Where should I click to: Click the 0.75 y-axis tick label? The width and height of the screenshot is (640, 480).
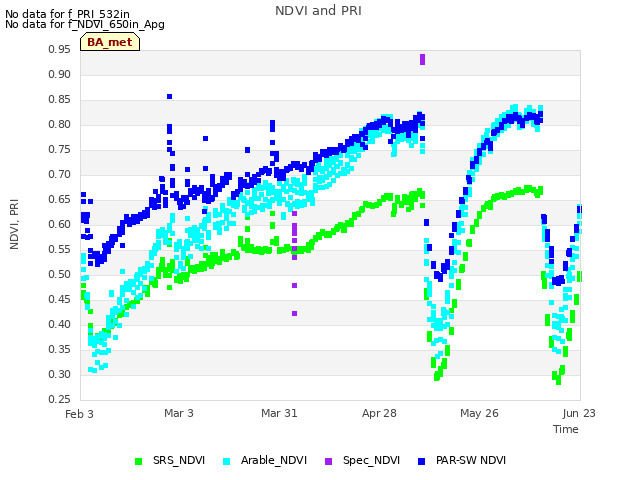point(59,149)
